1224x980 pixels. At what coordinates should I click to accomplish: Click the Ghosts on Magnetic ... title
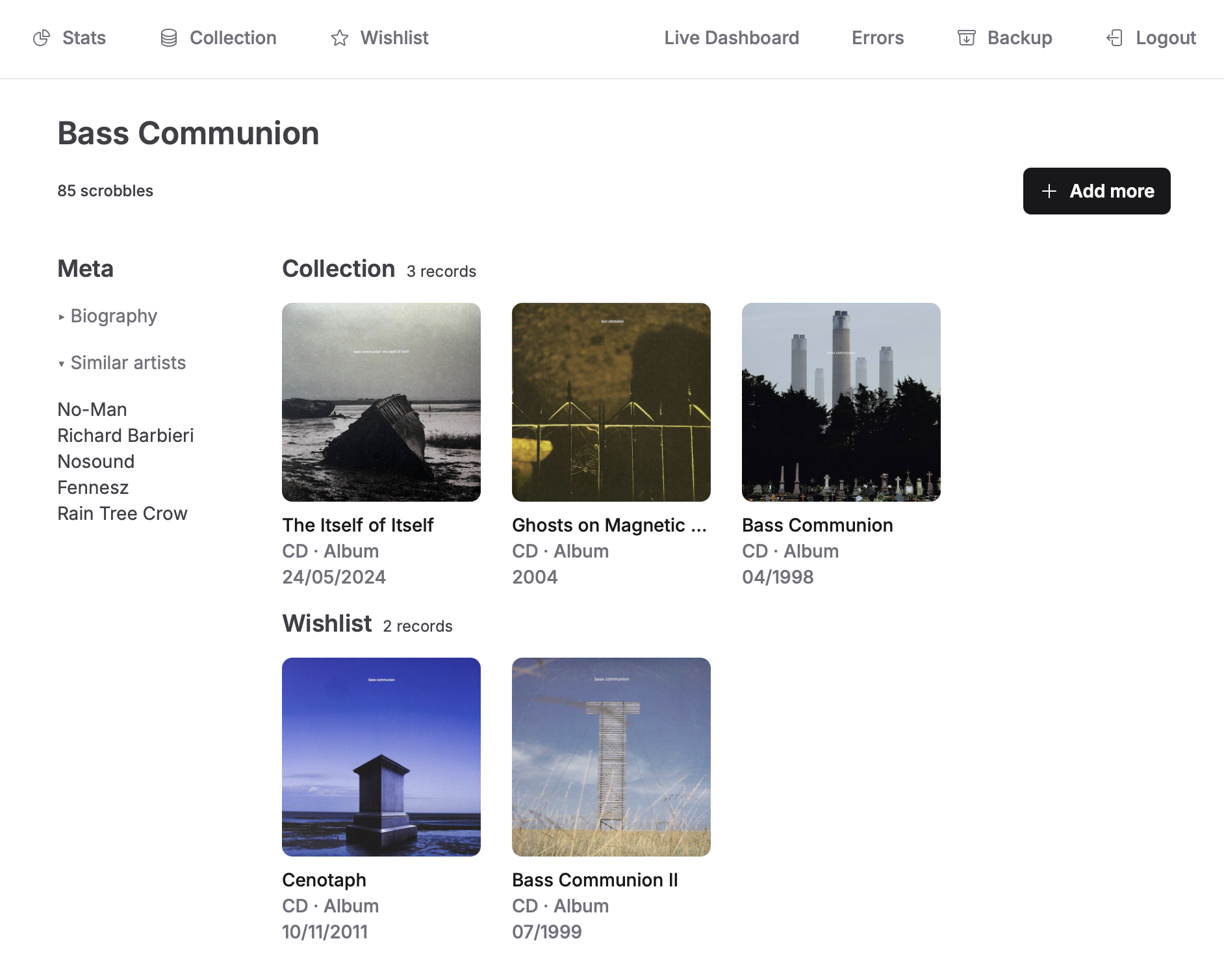click(x=609, y=525)
